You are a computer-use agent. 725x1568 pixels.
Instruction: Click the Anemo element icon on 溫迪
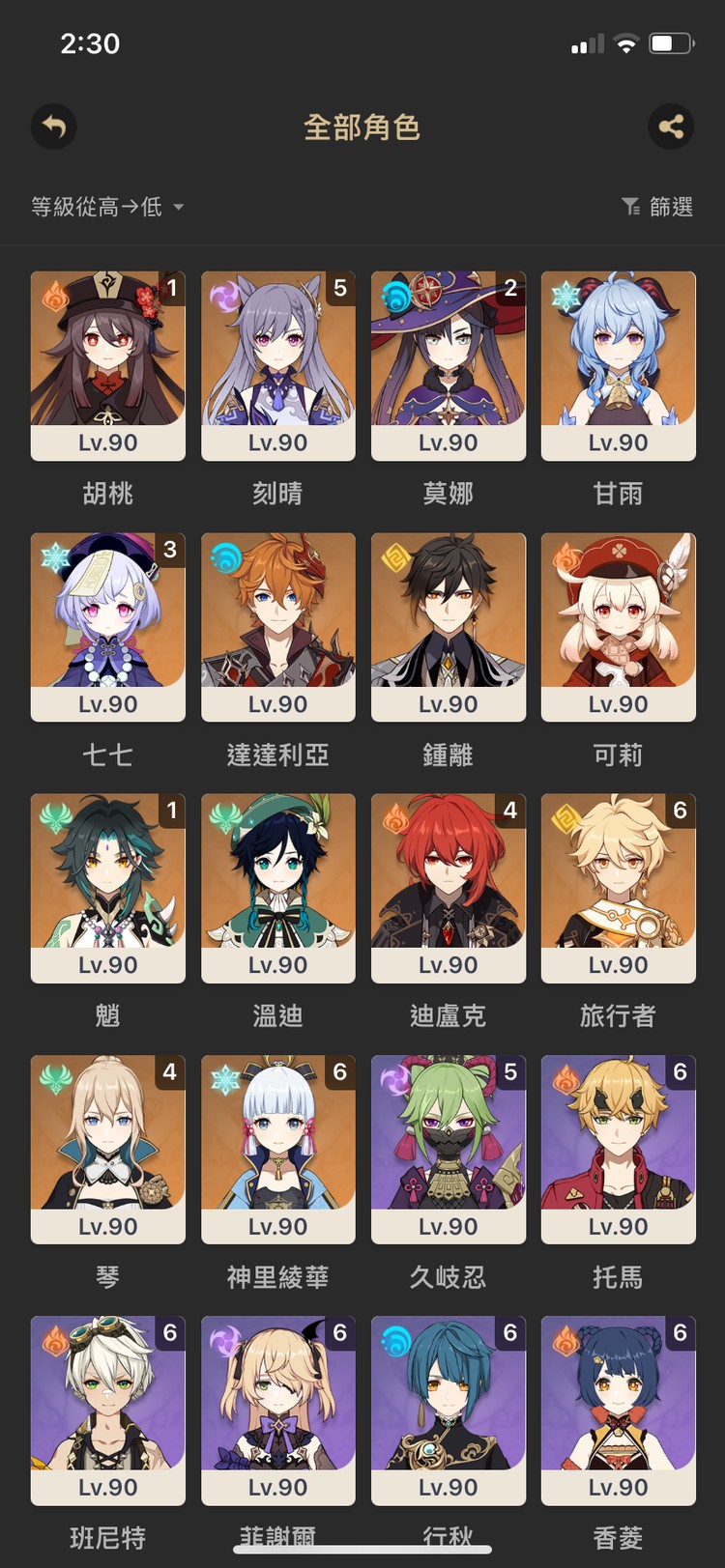point(224,817)
